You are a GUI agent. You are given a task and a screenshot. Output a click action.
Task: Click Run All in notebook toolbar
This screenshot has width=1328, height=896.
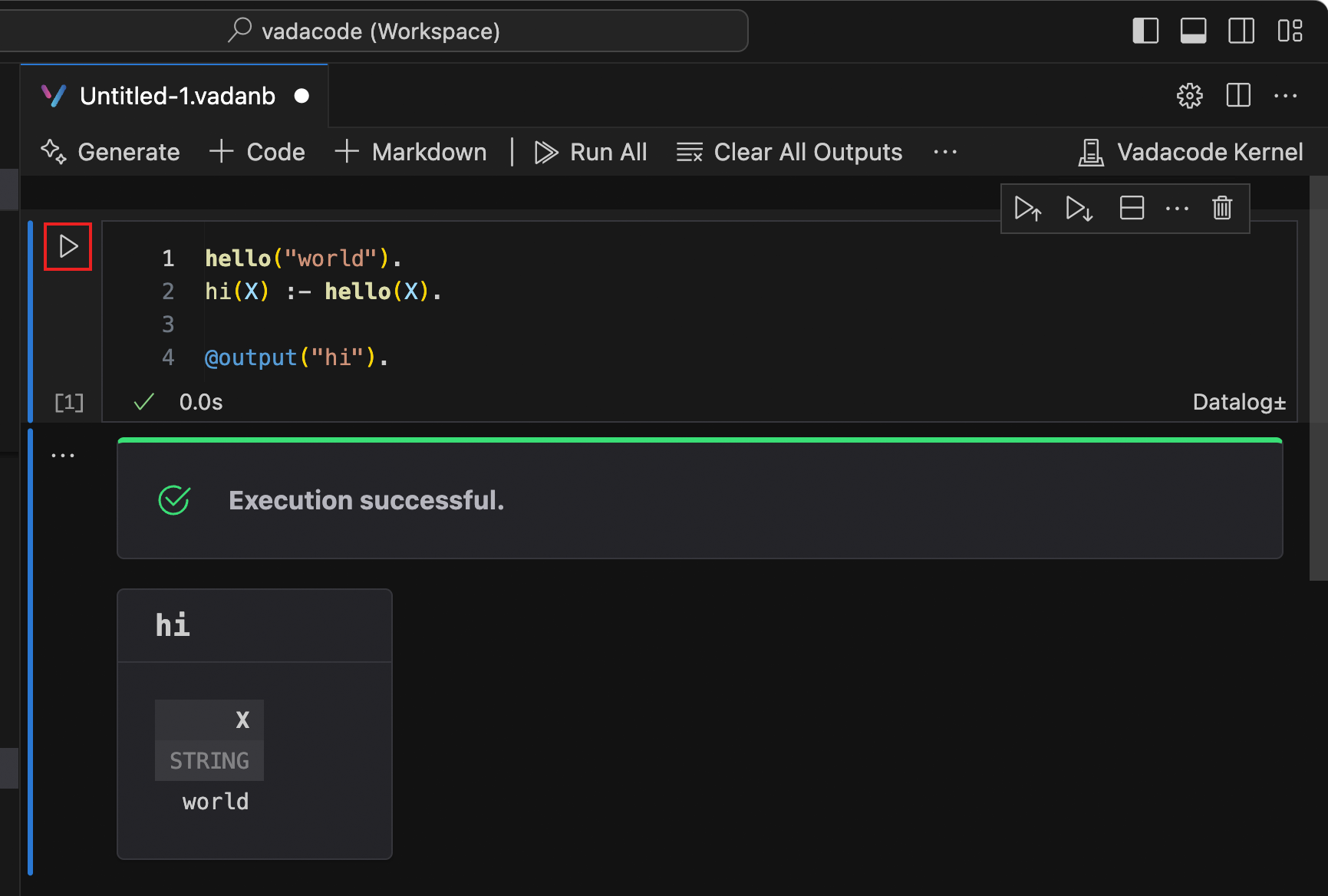pyautogui.click(x=591, y=152)
